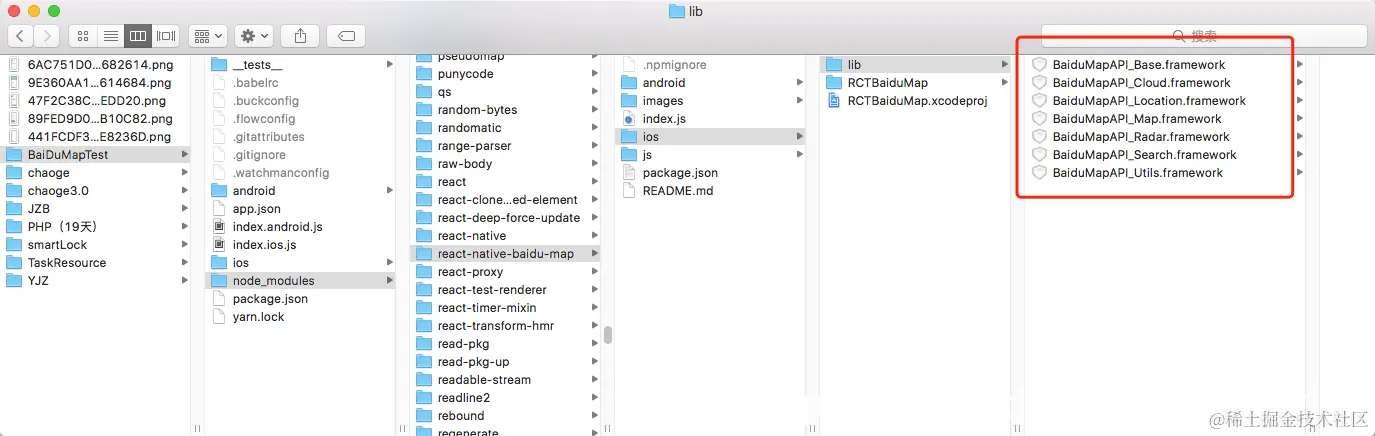Select the ios folder in module column

pyautogui.click(x=710, y=137)
